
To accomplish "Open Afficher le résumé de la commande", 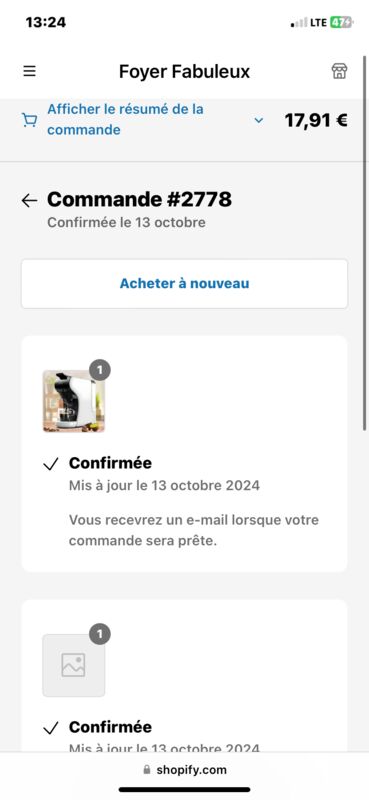I will coord(126,119).
